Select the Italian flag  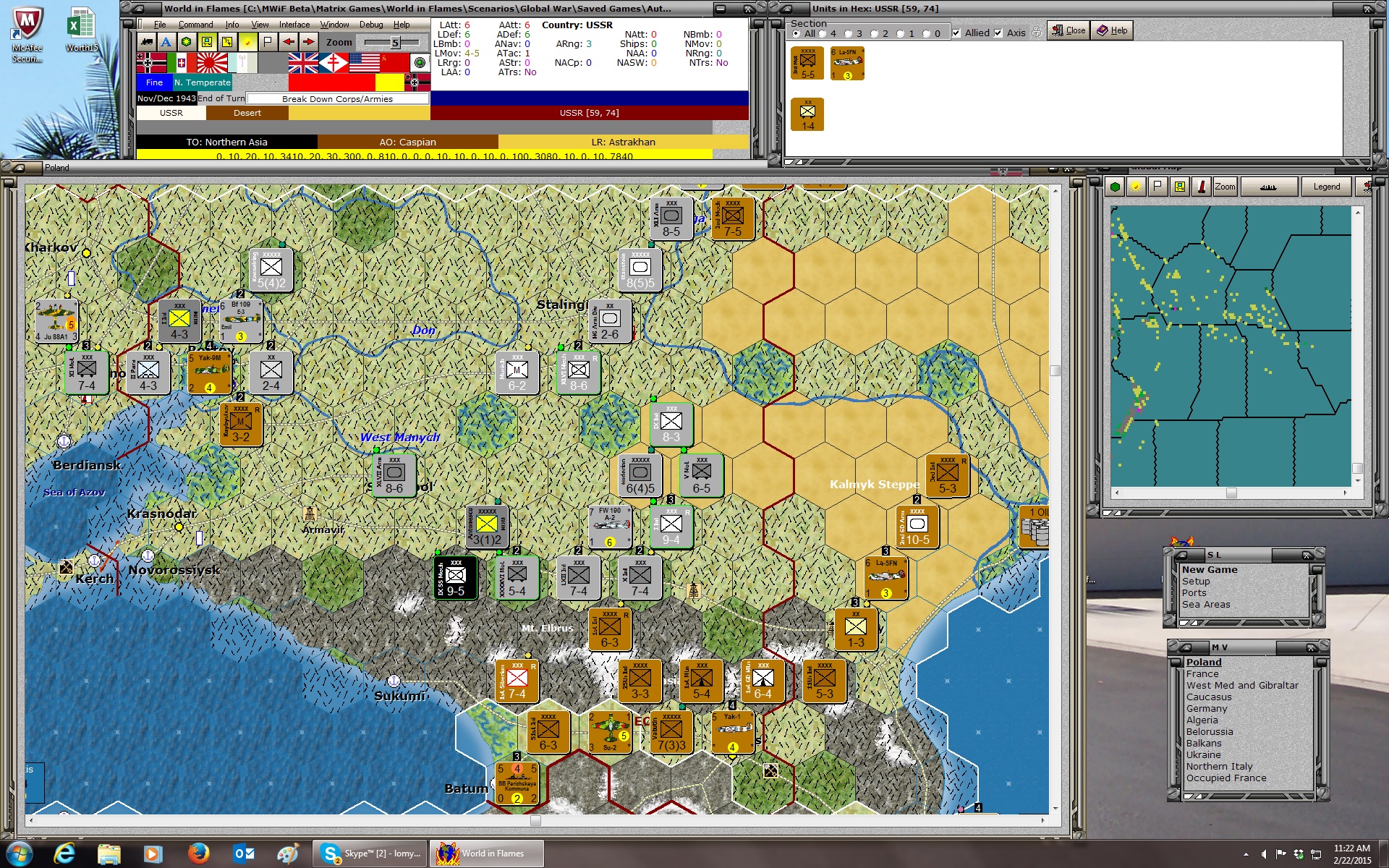(182, 63)
